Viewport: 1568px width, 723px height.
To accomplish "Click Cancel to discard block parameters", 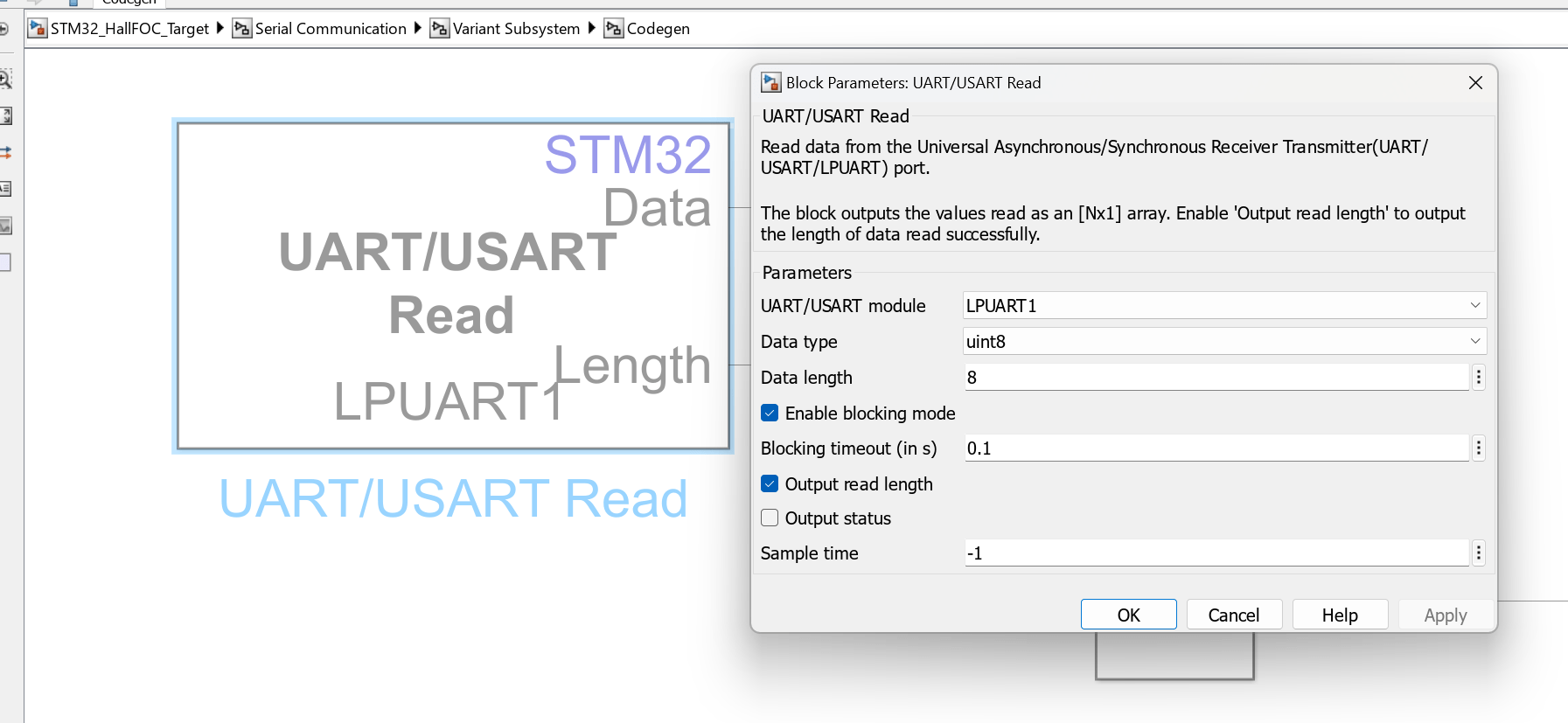I will 1233,615.
